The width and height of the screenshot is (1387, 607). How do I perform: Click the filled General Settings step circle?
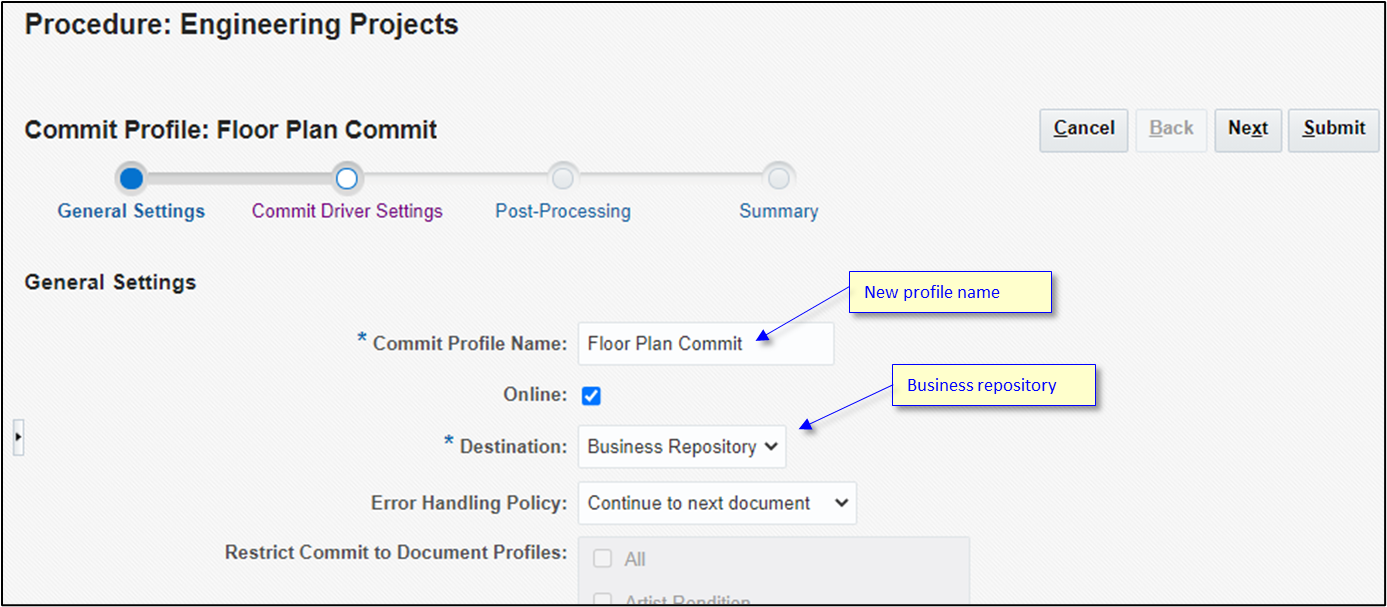click(x=131, y=178)
